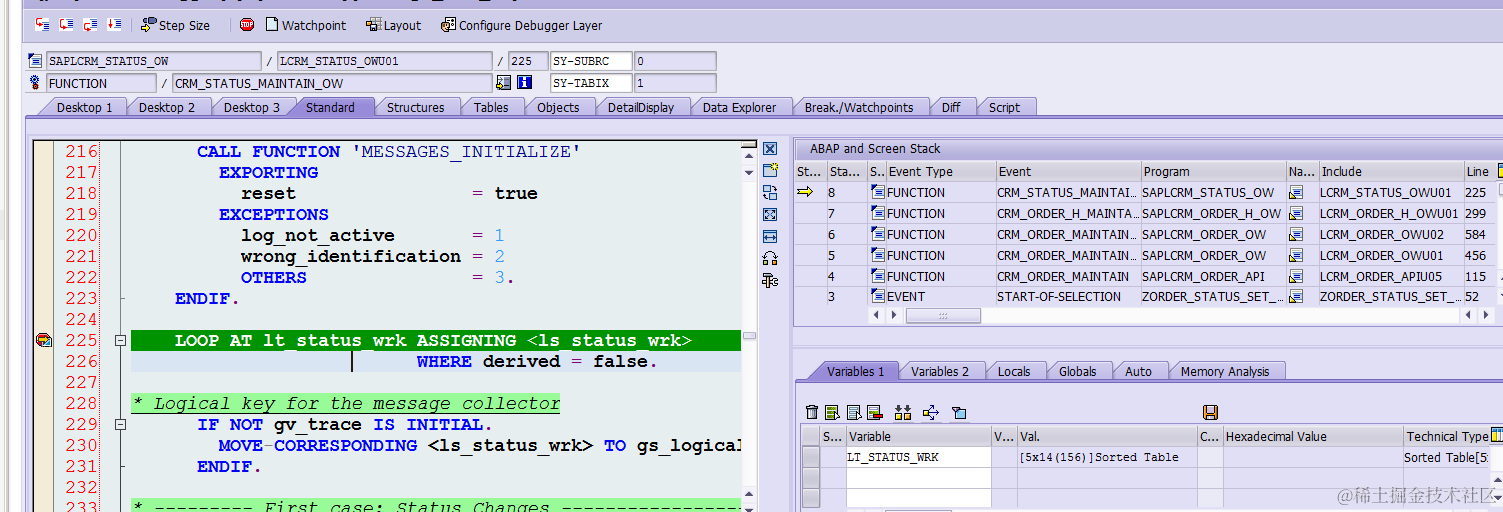Select the Structures tab
Viewport: 1503px width, 512px height.
[x=415, y=107]
